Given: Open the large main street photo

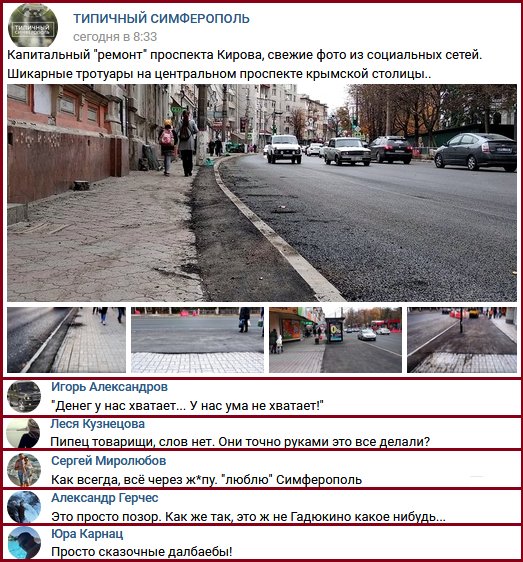Looking at the screenshot, I should tap(262, 193).
